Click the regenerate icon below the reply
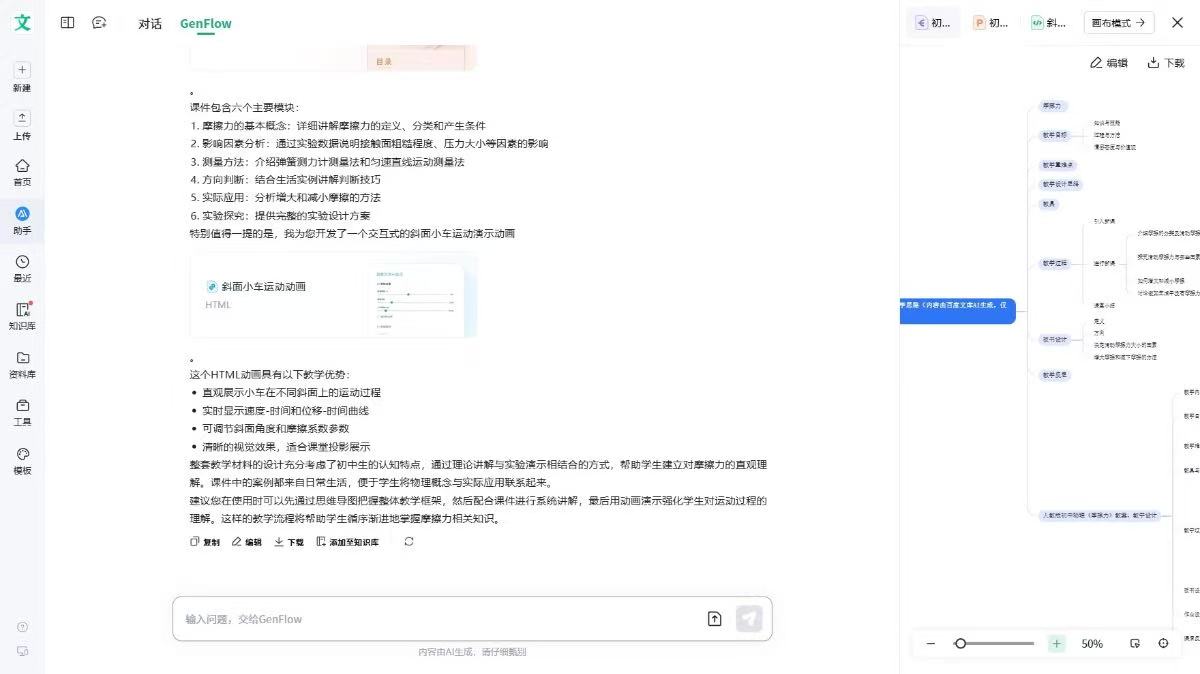The height and width of the screenshot is (674, 1200). tap(408, 541)
